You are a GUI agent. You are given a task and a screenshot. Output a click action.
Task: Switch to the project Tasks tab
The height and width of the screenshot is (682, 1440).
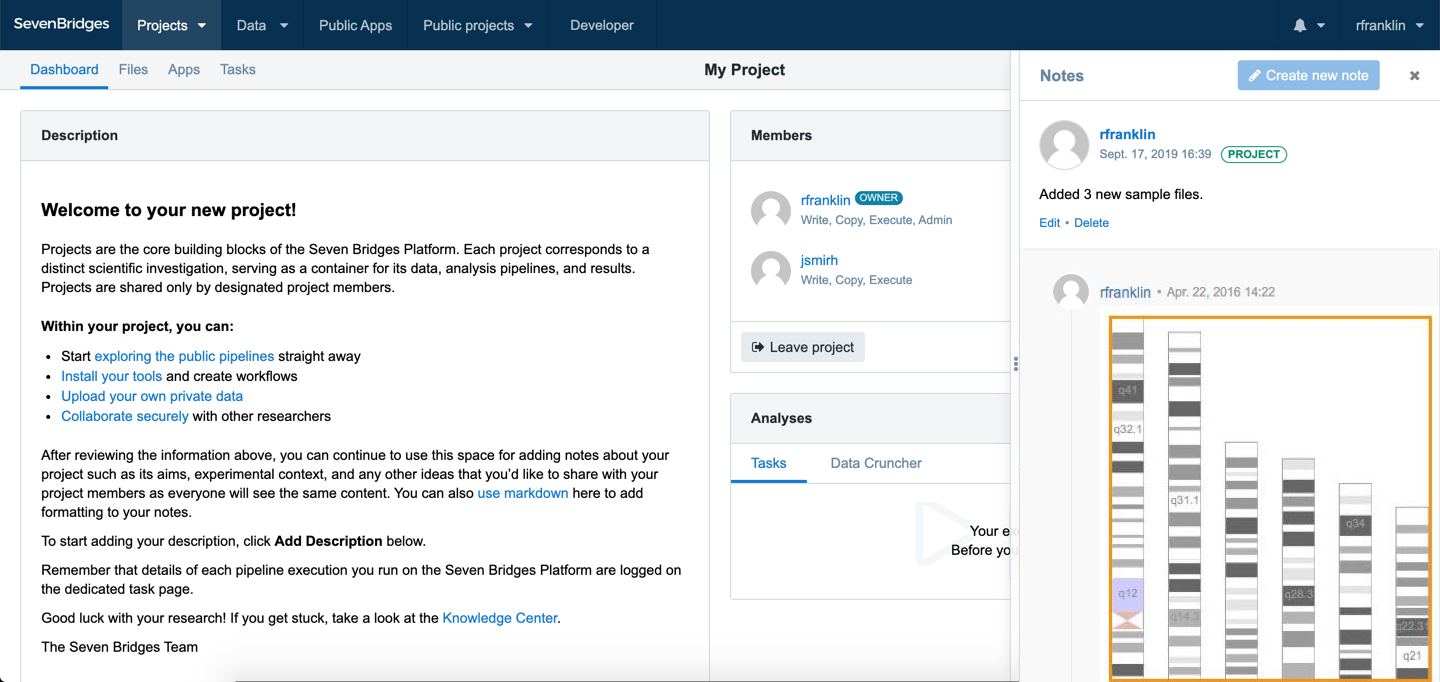coord(238,69)
